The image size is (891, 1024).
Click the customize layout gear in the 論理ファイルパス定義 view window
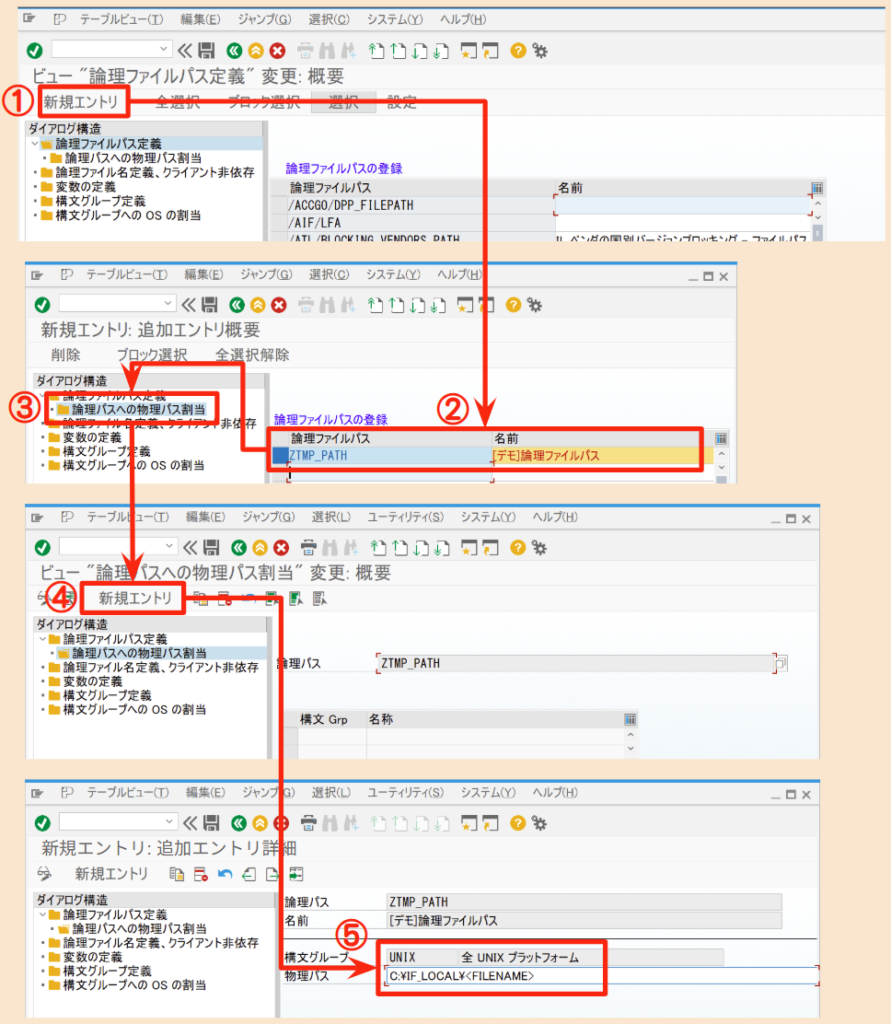(x=540, y=50)
